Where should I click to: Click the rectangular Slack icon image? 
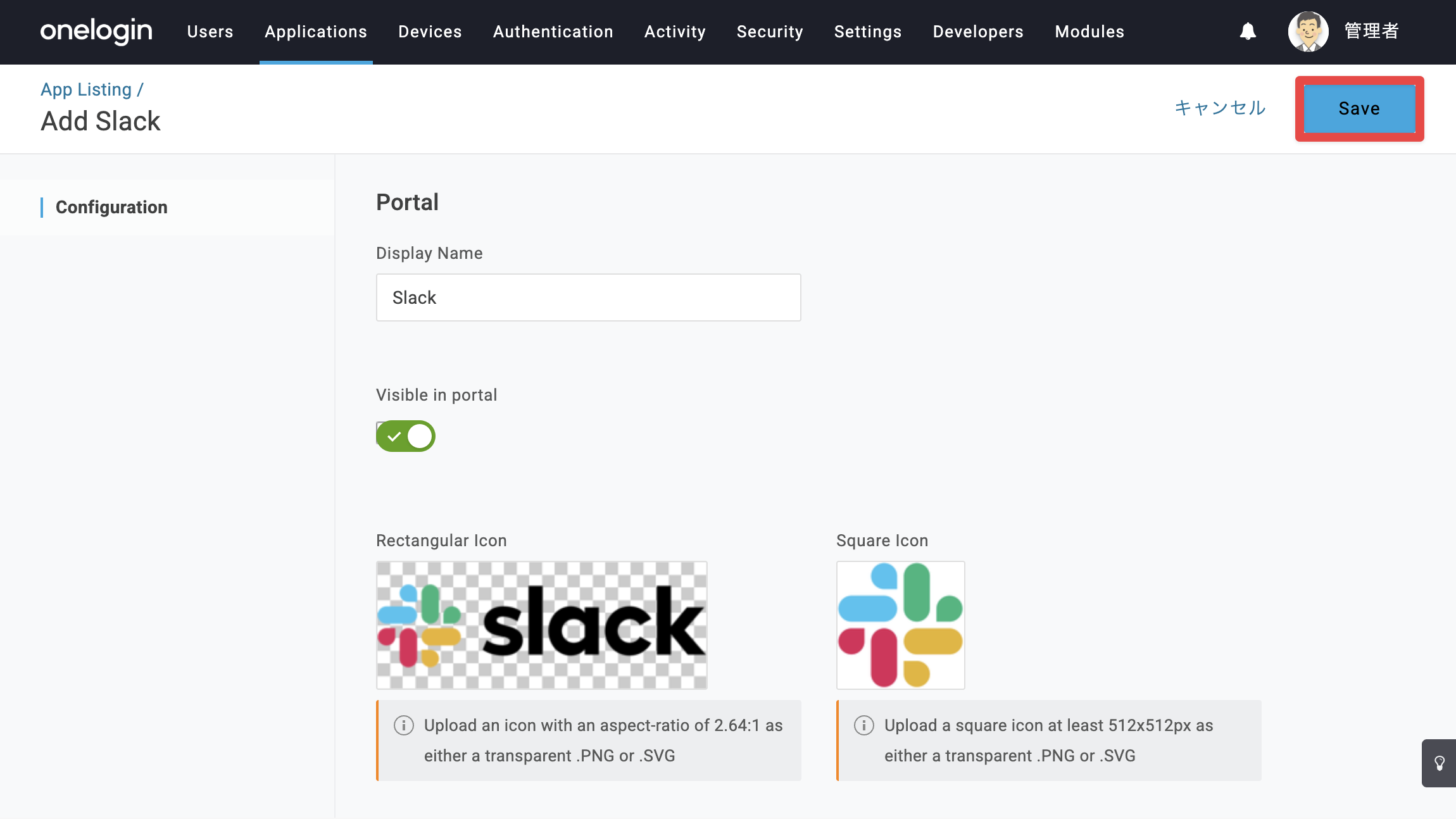[542, 625]
